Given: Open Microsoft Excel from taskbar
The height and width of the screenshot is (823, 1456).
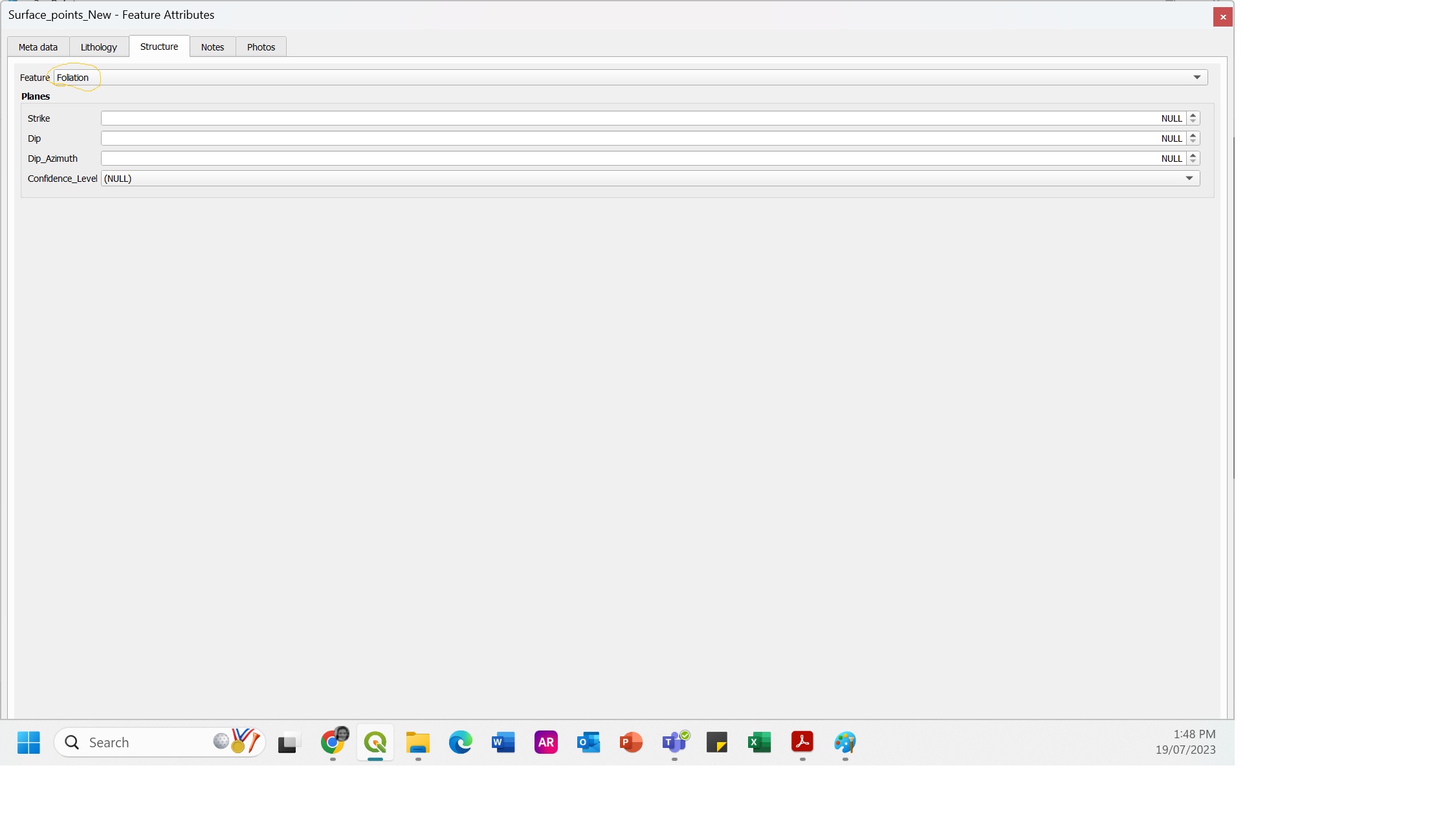Looking at the screenshot, I should (x=760, y=742).
